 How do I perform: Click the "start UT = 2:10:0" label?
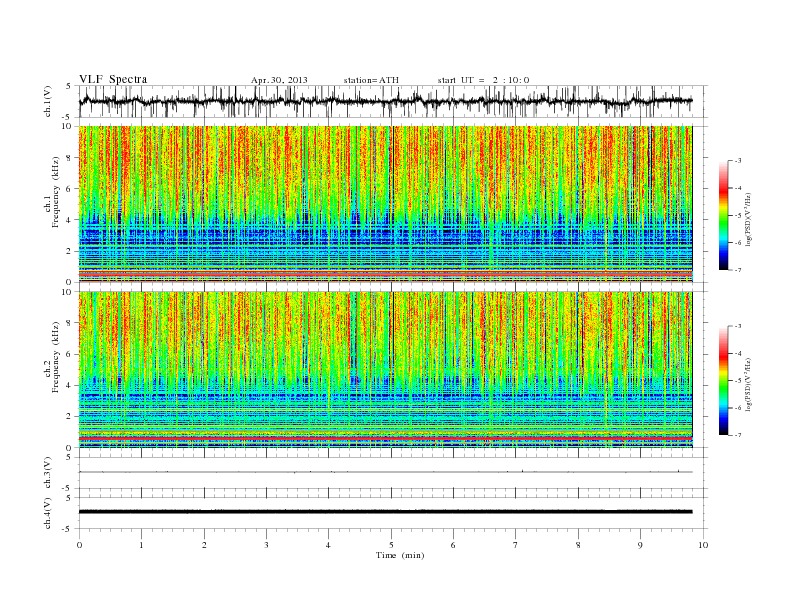[483, 80]
